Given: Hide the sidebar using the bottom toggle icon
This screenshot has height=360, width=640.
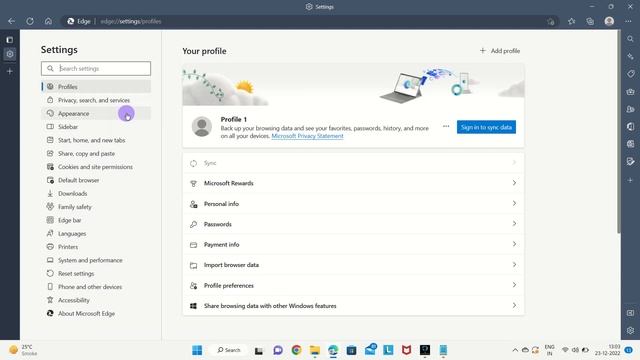Looking at the screenshot, I should (630, 313).
